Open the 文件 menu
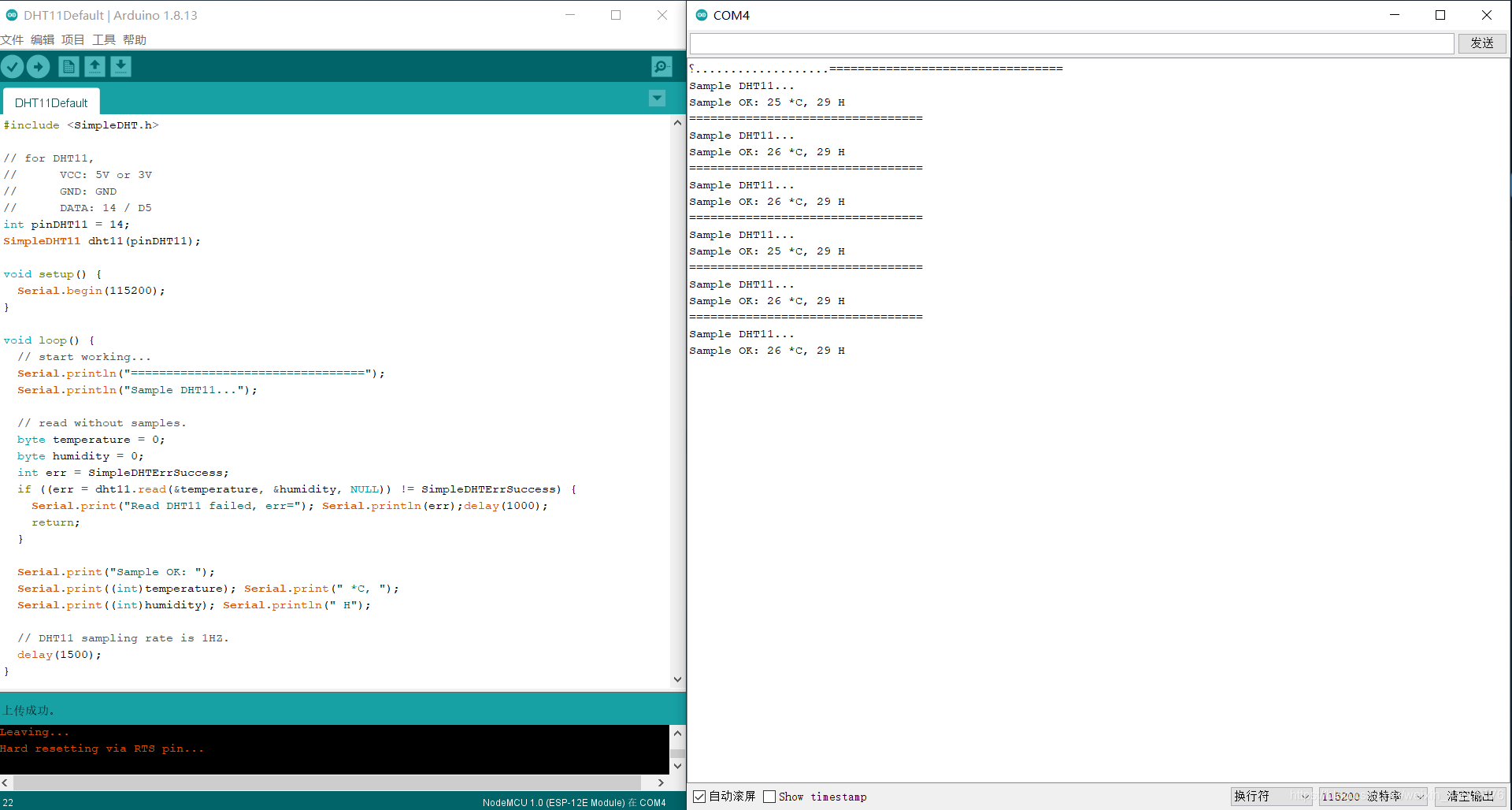This screenshot has height=810, width=1512. pos(12,39)
